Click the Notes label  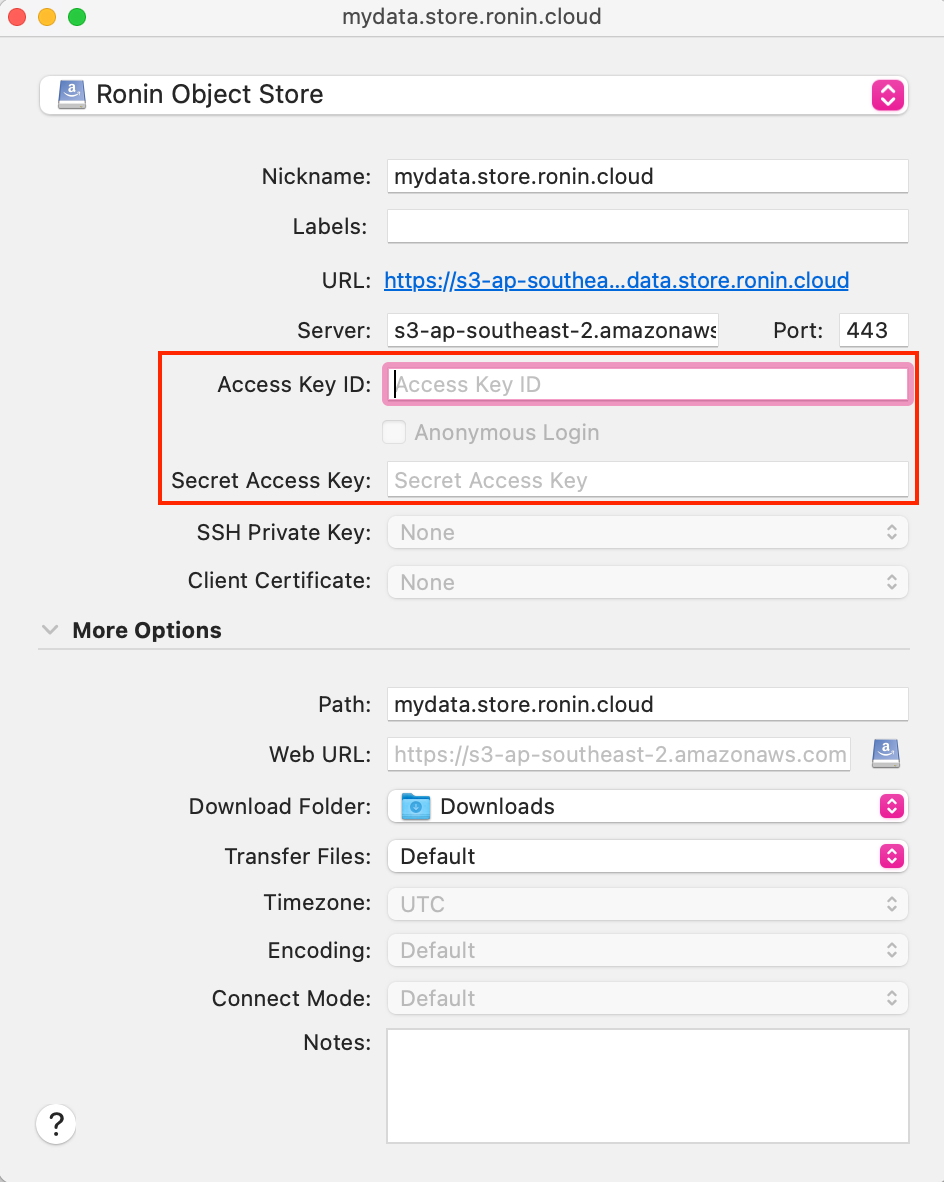337,1043
